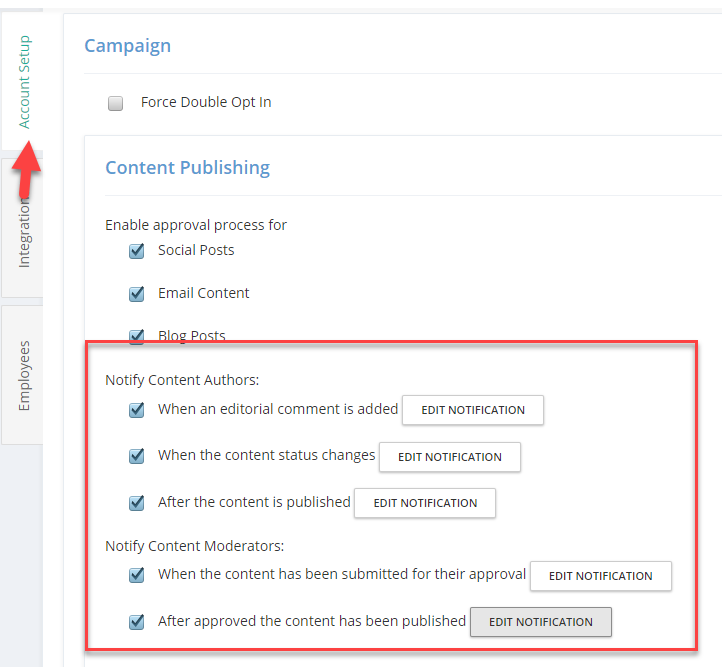
Task: Switch to the Employees vertical tab
Action: (x=23, y=375)
